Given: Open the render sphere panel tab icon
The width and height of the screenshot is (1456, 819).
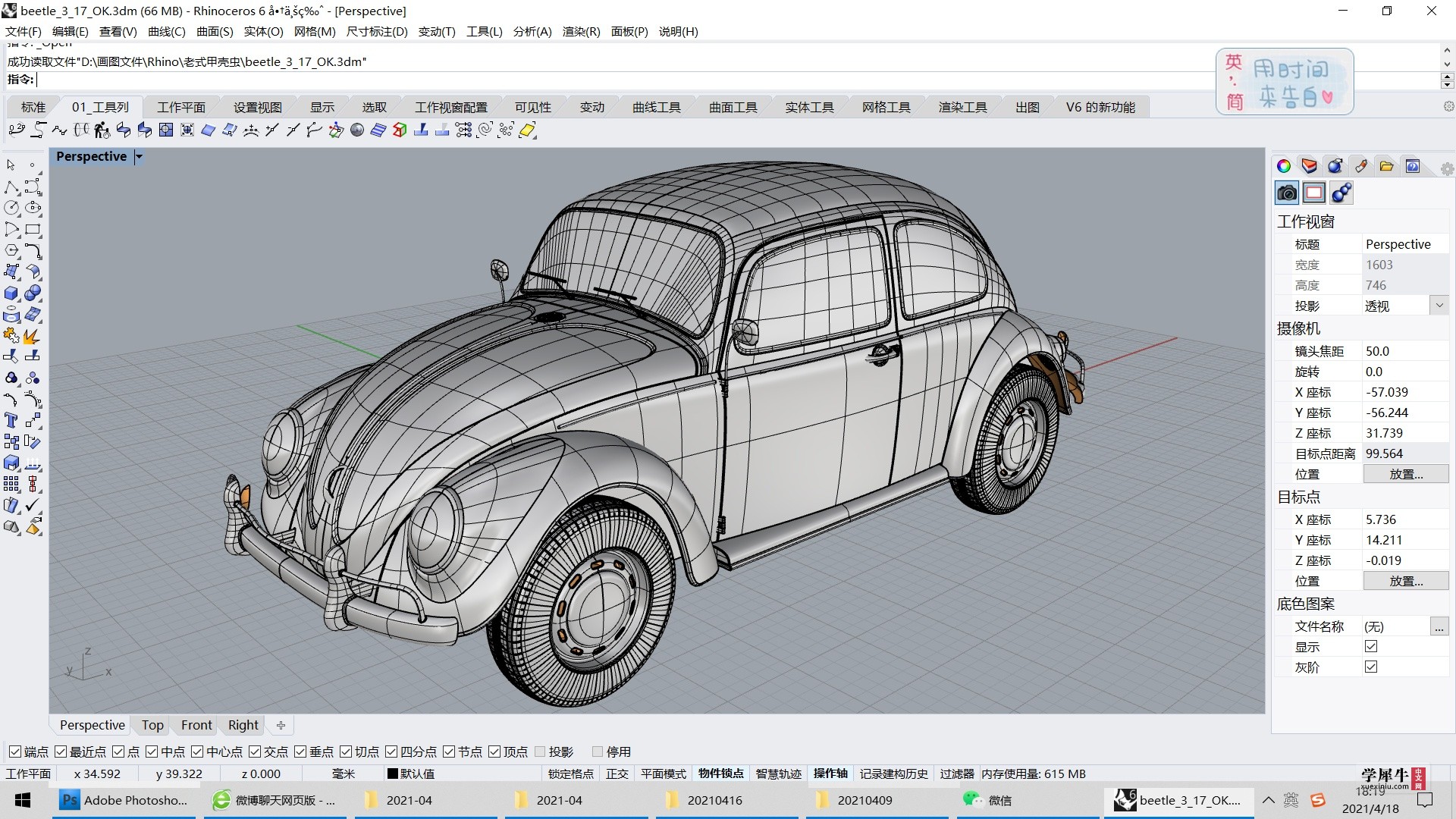Looking at the screenshot, I should (x=1335, y=166).
